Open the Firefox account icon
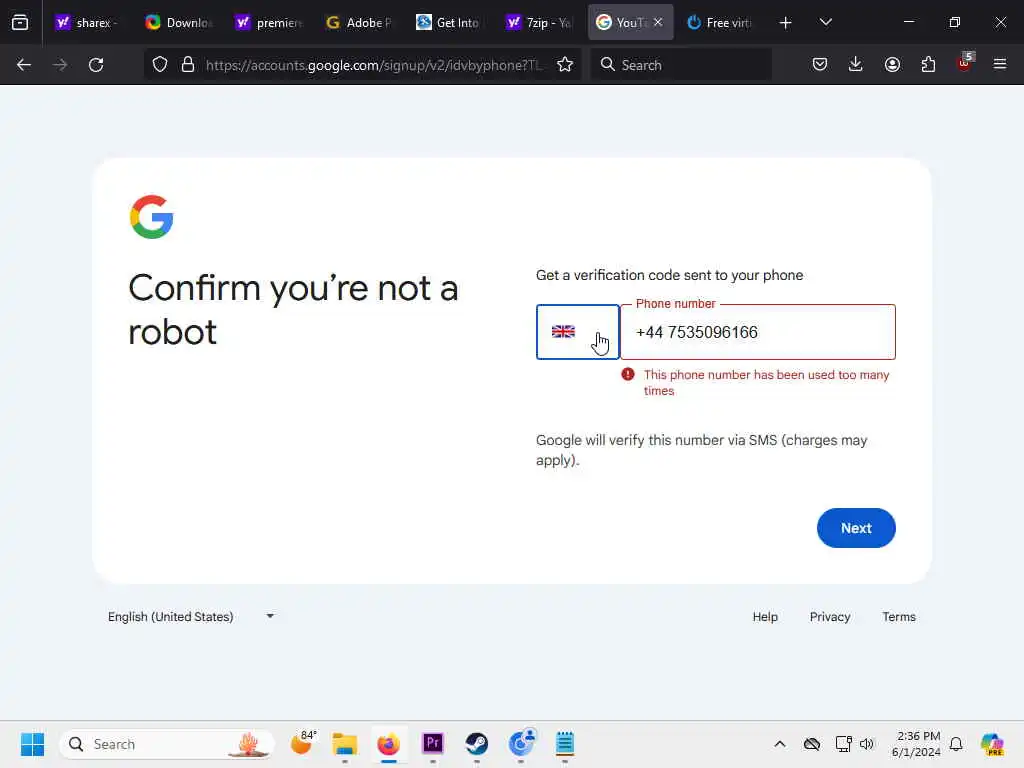 click(x=892, y=65)
